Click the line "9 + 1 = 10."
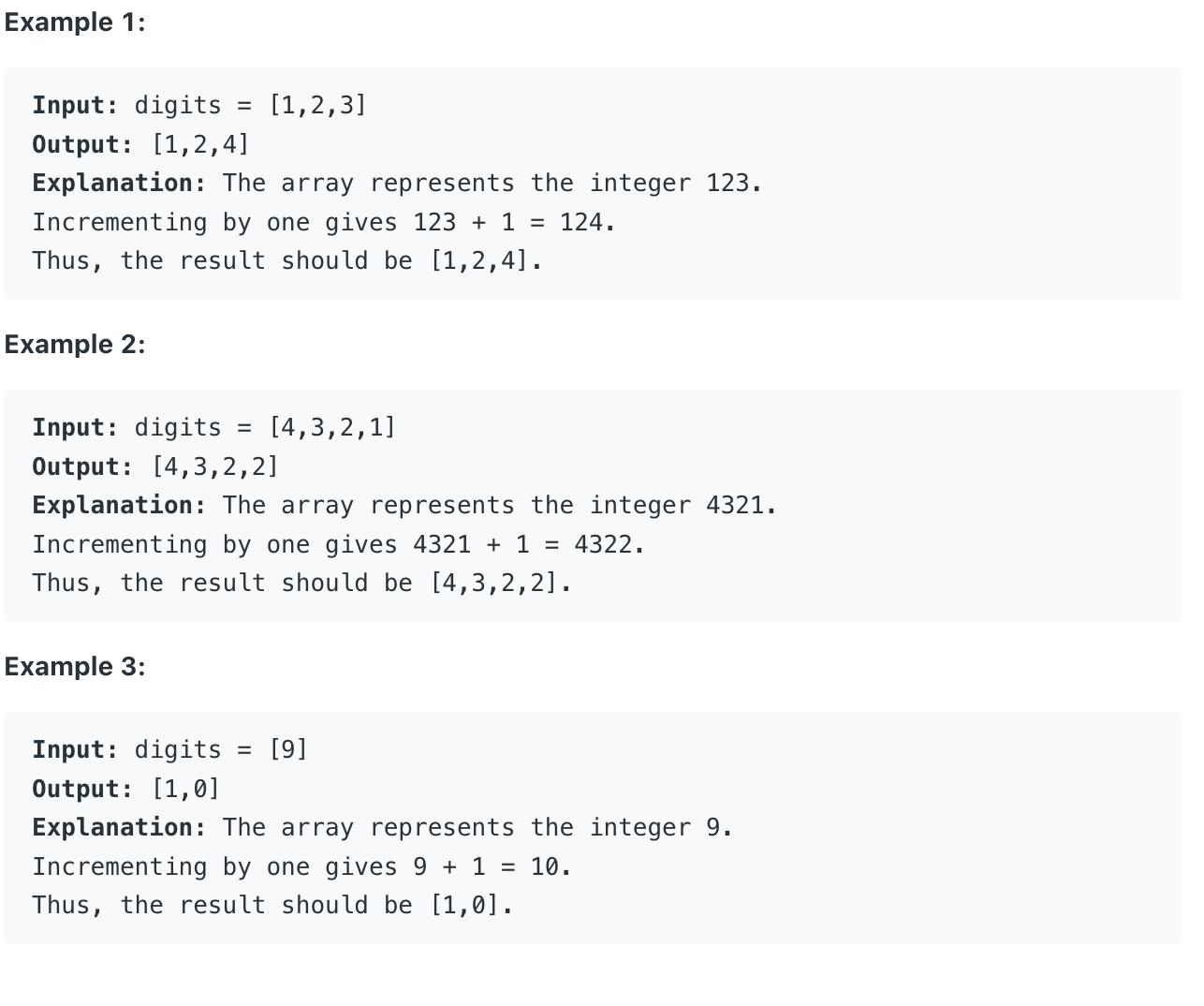 coord(492,866)
